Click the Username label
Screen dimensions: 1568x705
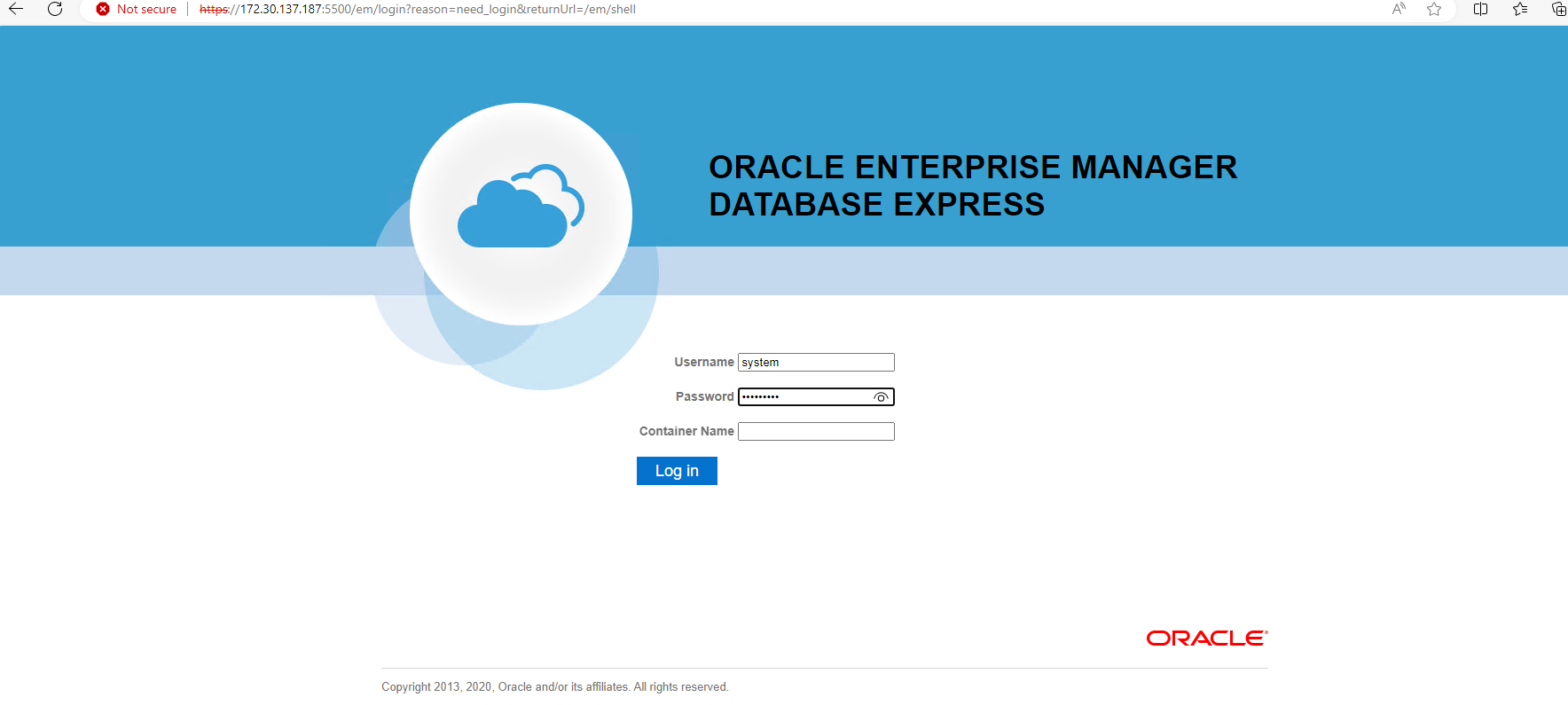703,362
